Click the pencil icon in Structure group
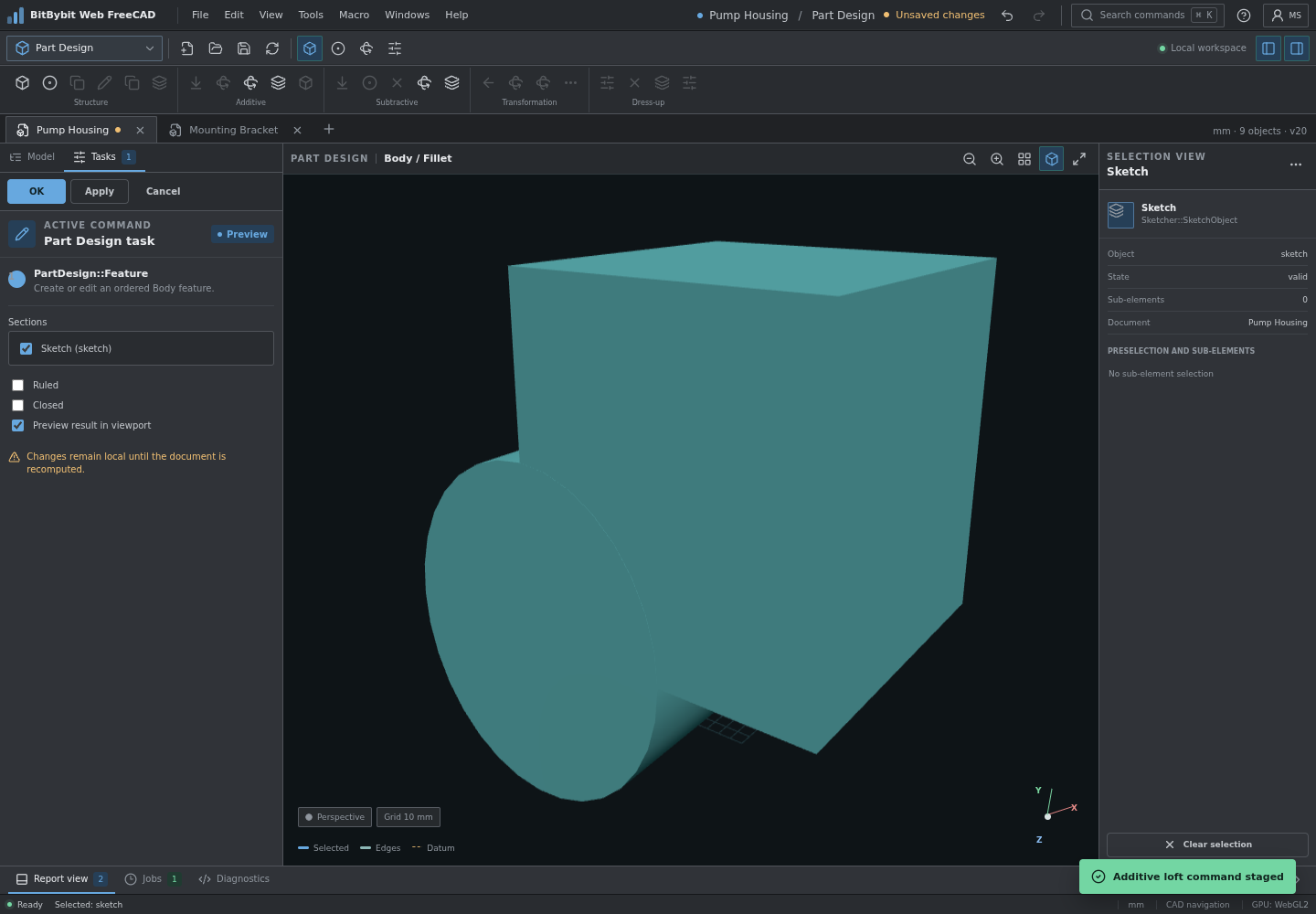 [105, 83]
